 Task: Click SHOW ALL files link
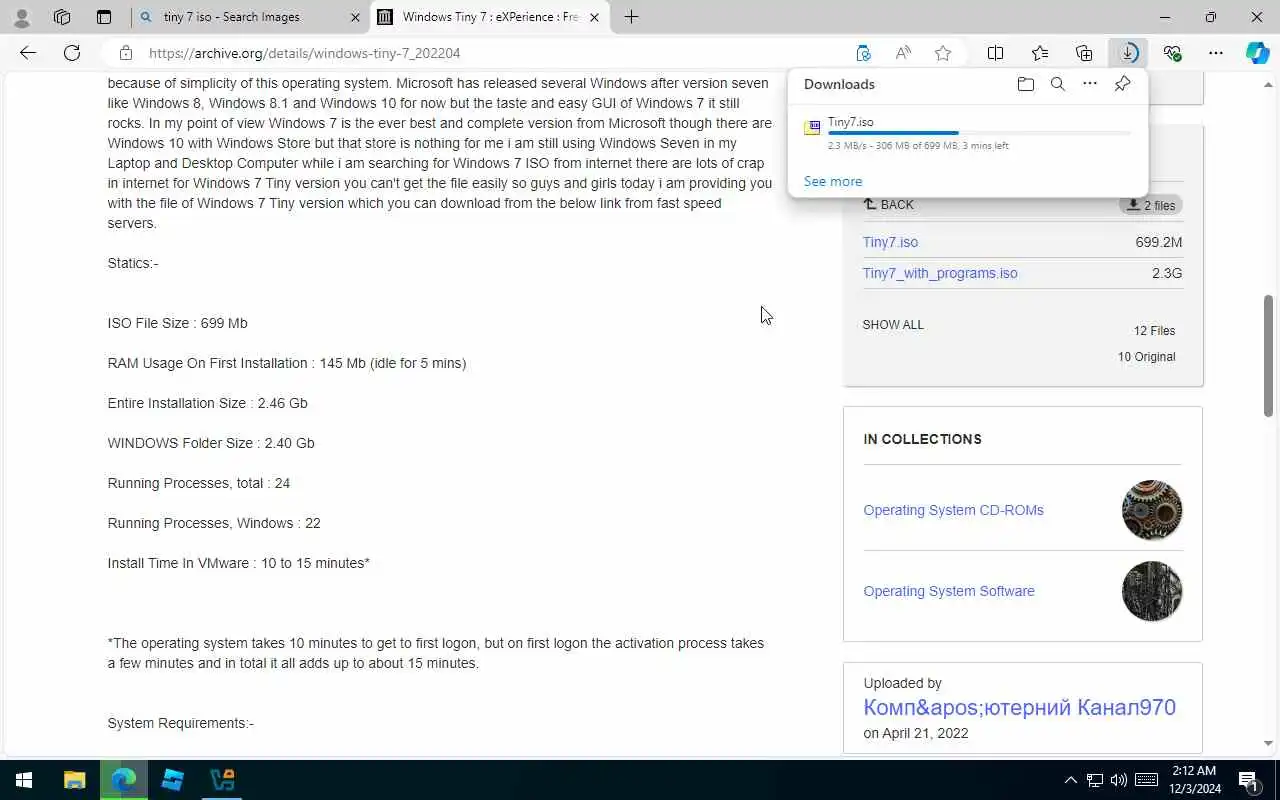click(x=893, y=325)
